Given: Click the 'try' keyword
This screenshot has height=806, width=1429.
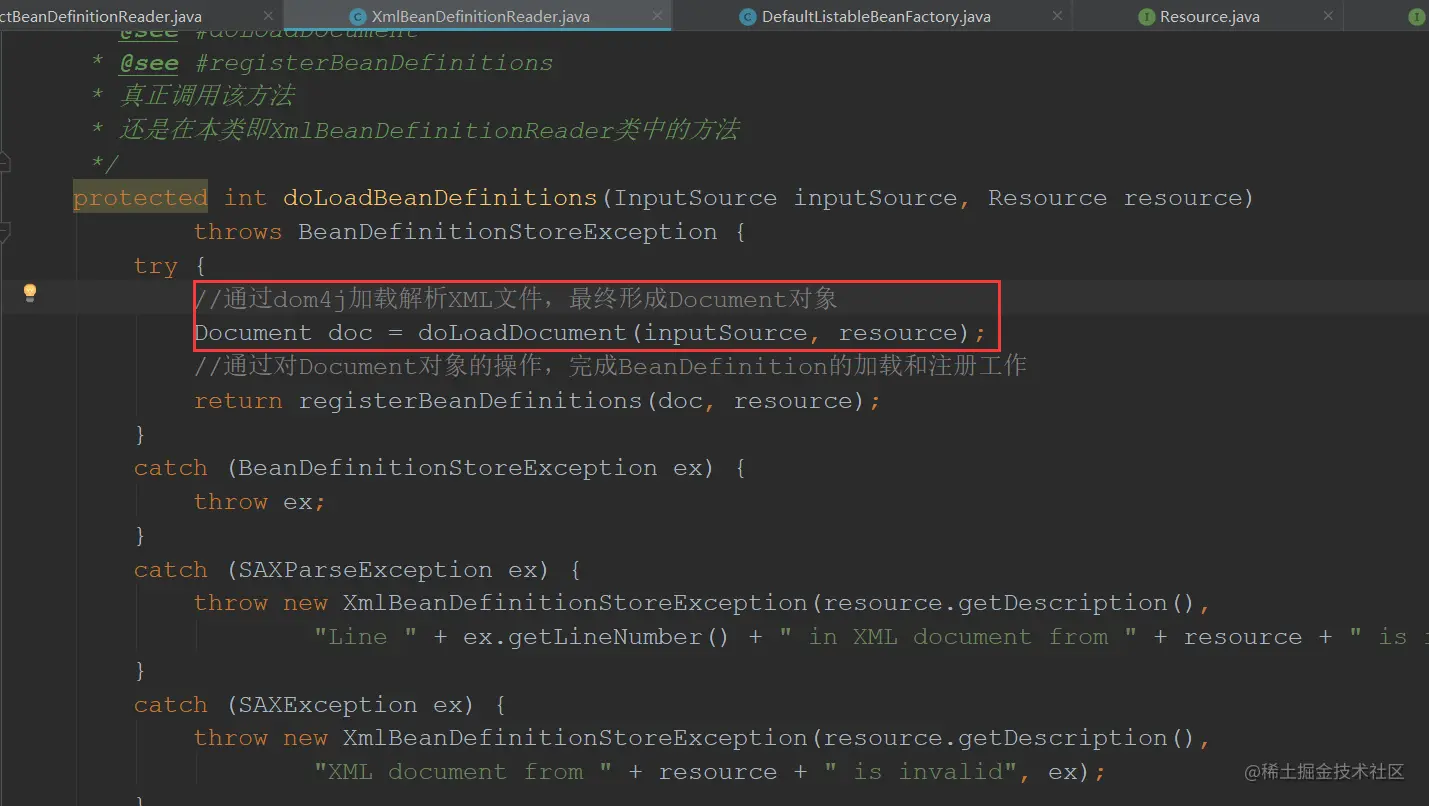Looking at the screenshot, I should 156,266.
